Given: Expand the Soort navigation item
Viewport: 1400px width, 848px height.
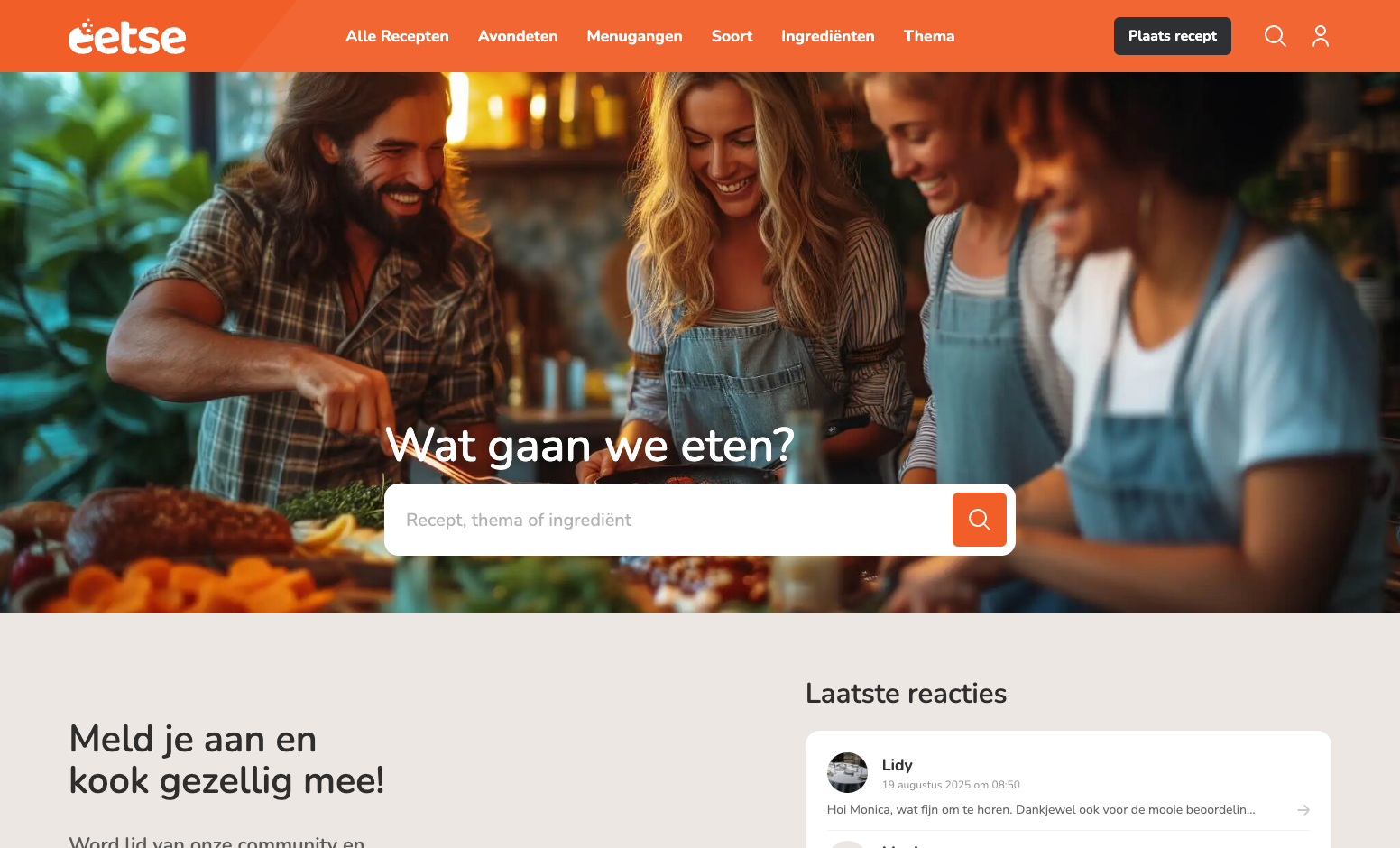Looking at the screenshot, I should pyautogui.click(x=732, y=36).
